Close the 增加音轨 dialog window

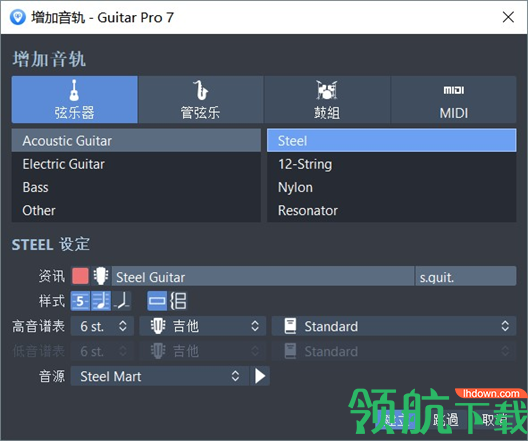coord(508,17)
